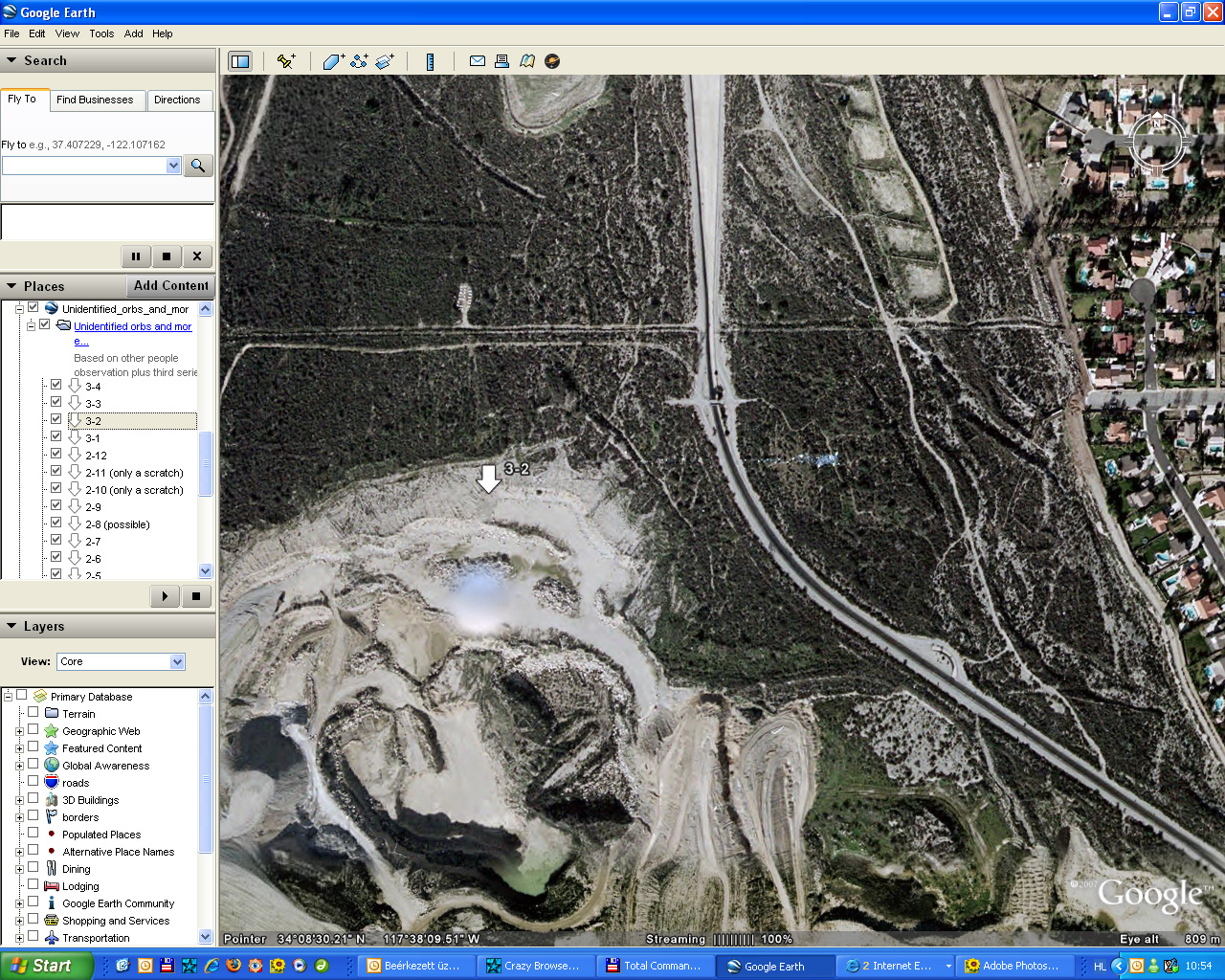Enable the Lodging layer checkbox
The width and height of the screenshot is (1225, 980).
click(x=33, y=884)
